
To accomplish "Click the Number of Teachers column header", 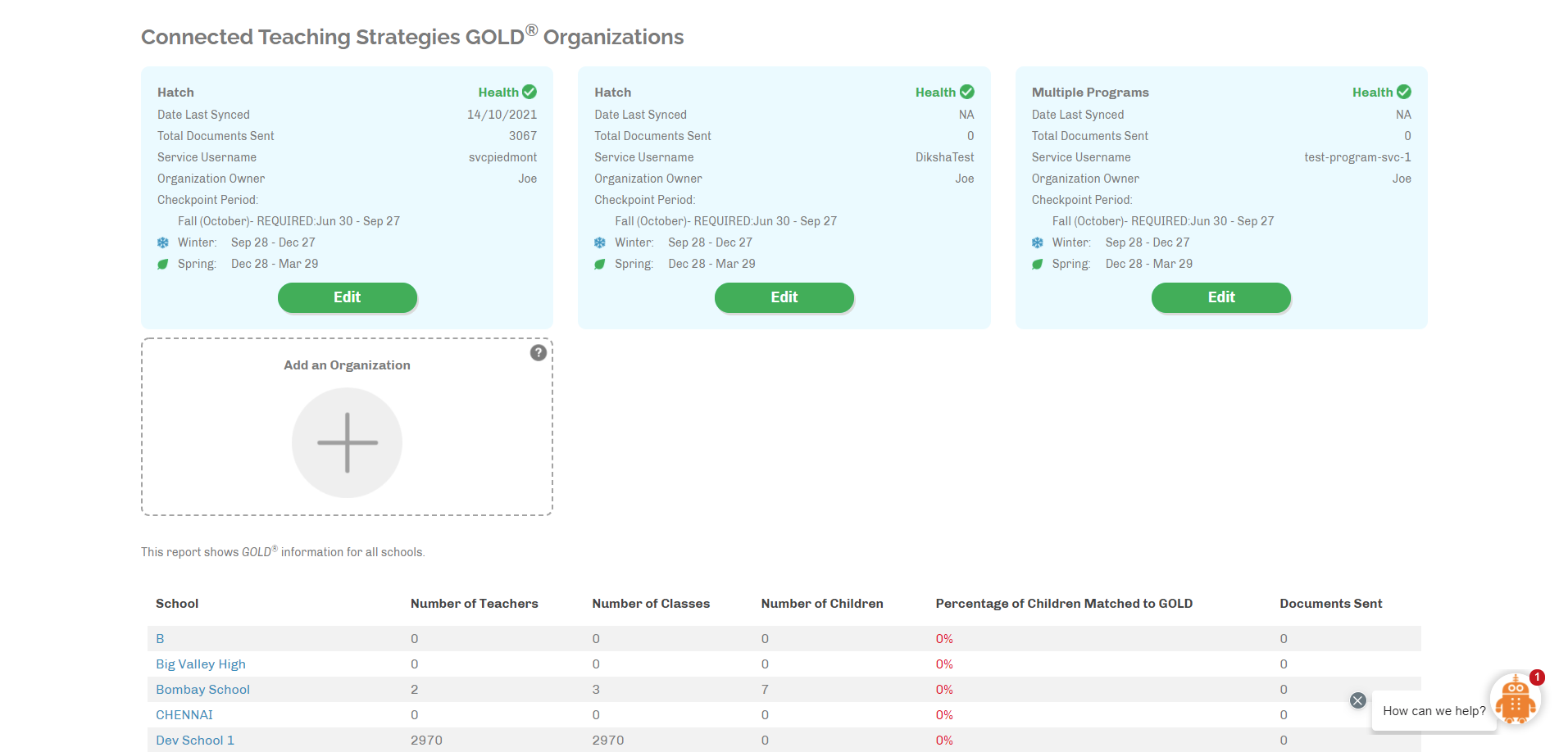I will click(x=474, y=604).
